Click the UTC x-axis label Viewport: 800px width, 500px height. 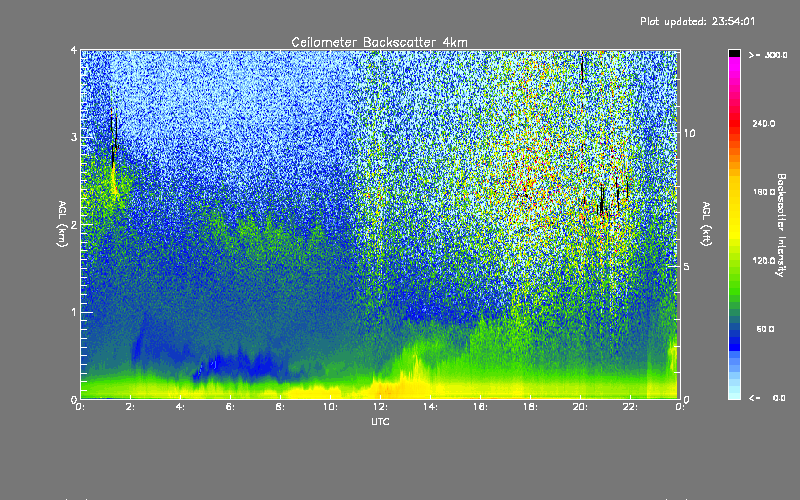point(380,421)
